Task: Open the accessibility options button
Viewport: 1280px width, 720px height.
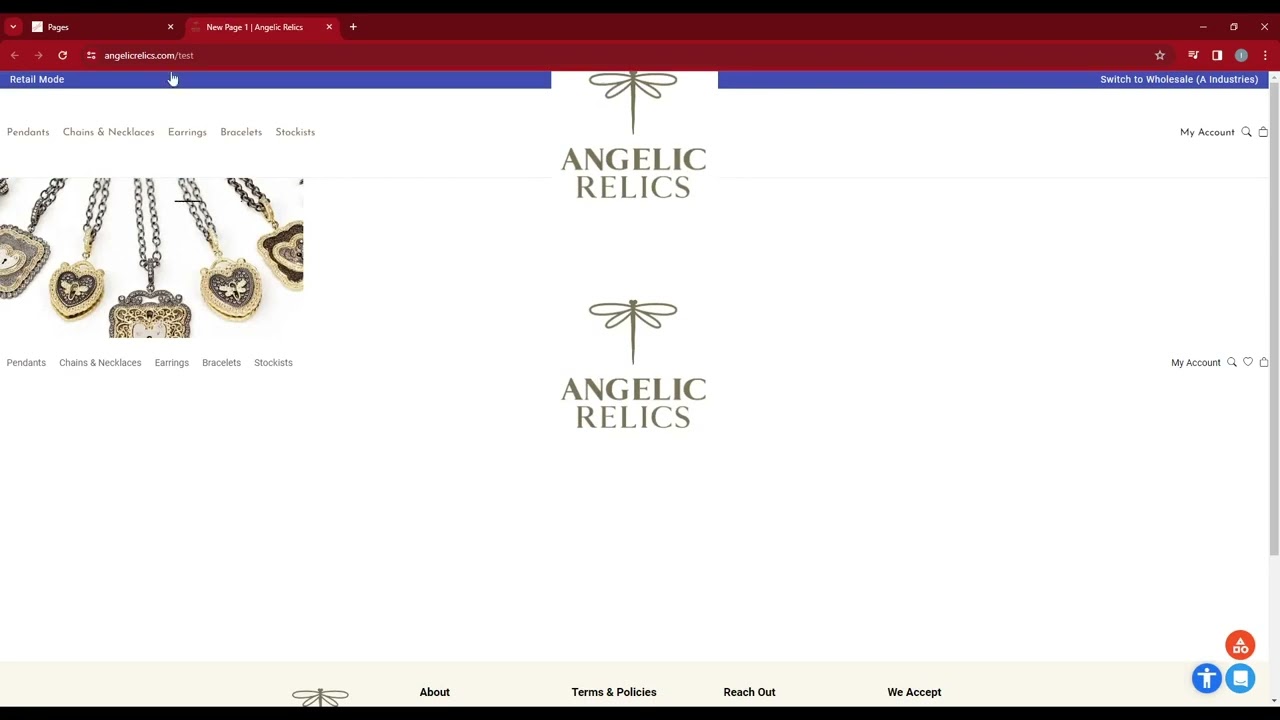Action: [1207, 679]
